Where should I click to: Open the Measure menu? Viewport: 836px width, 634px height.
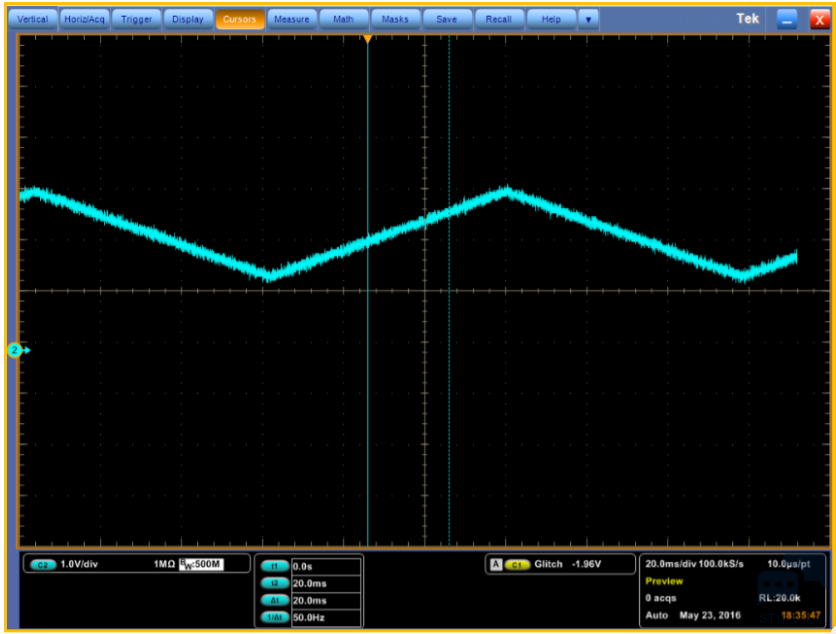point(291,19)
